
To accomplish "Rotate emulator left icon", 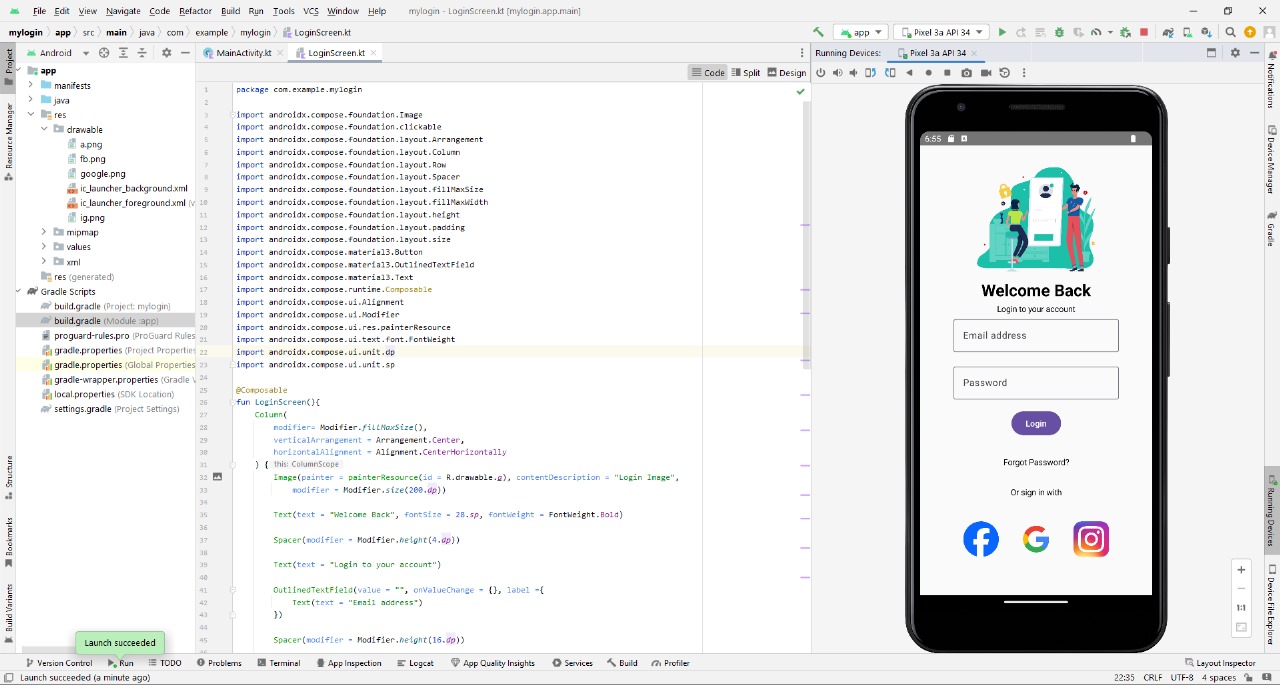I will (870, 72).
